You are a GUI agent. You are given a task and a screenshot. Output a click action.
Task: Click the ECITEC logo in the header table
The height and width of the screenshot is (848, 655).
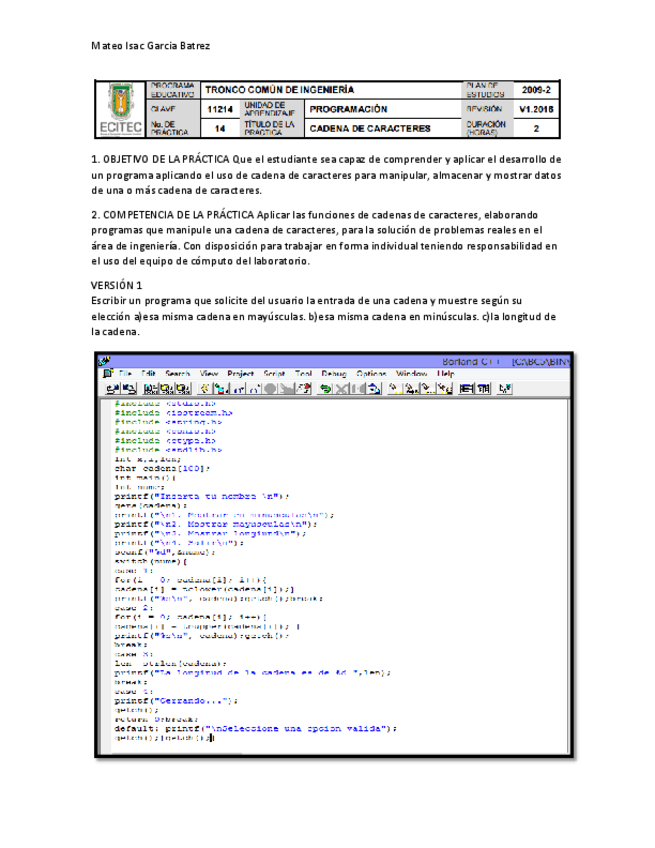tap(121, 109)
